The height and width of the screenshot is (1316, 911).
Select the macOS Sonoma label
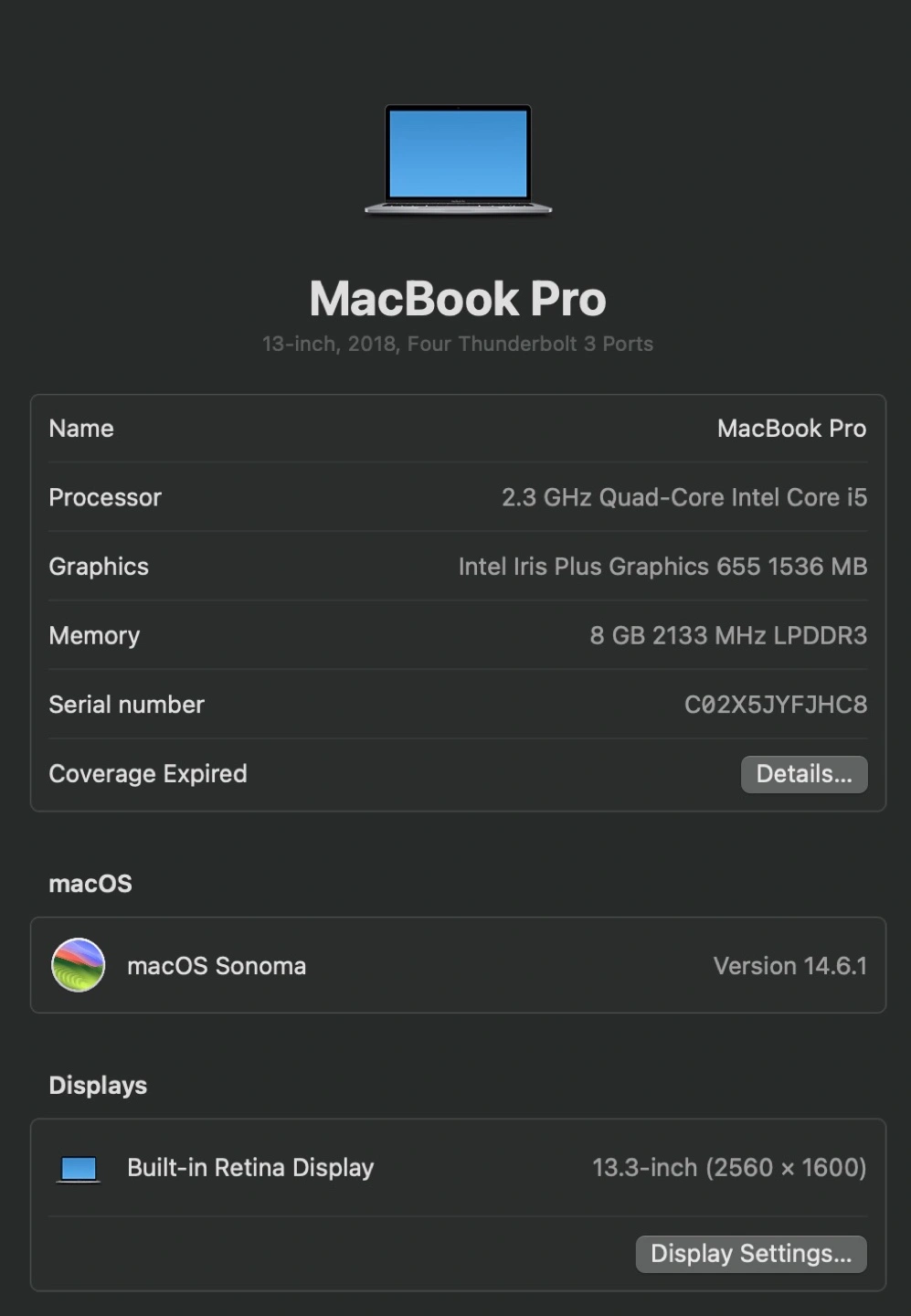coord(217,966)
